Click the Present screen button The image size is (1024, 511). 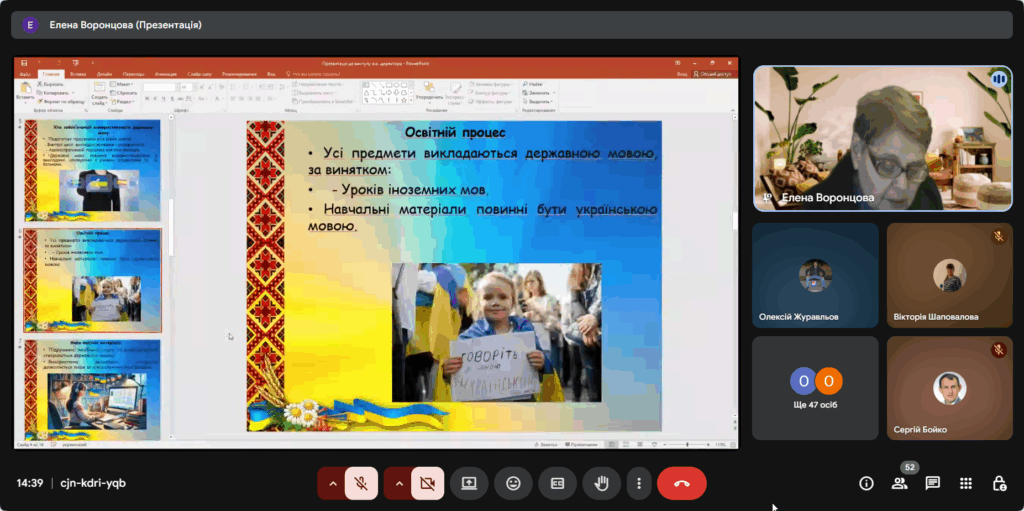point(469,483)
